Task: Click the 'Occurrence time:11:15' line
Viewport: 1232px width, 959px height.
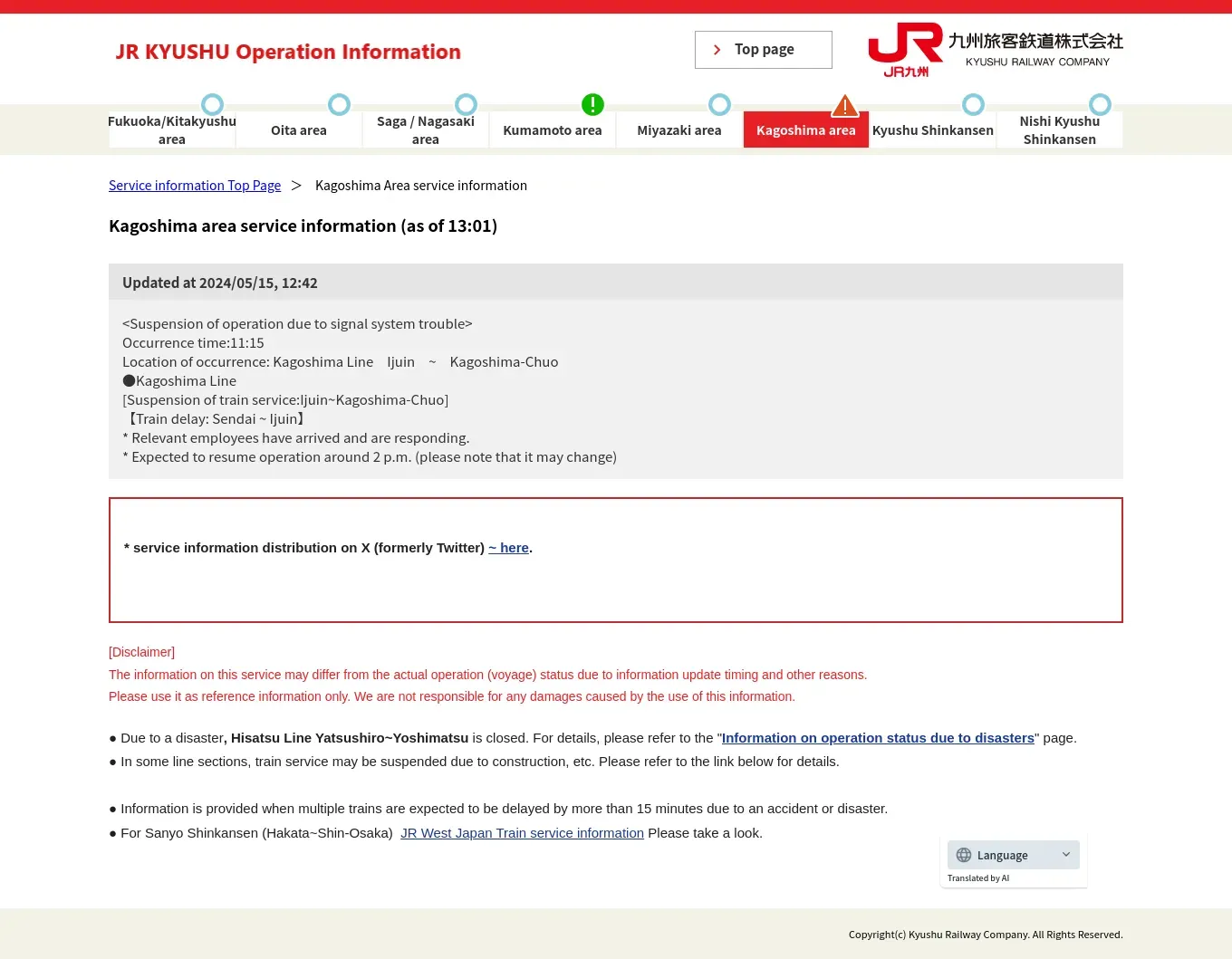Action: click(193, 343)
